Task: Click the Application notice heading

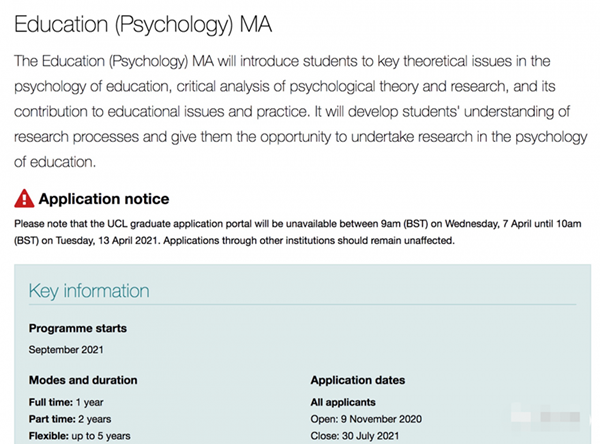Action: point(104,199)
